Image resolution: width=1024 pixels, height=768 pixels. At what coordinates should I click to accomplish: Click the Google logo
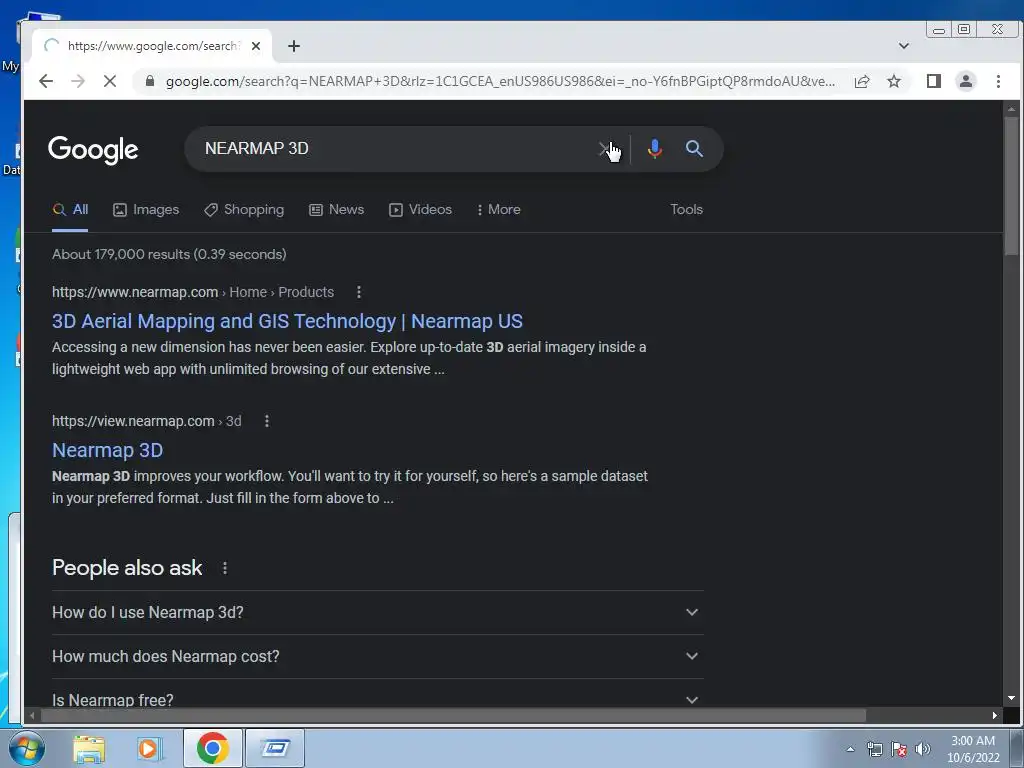(93, 150)
